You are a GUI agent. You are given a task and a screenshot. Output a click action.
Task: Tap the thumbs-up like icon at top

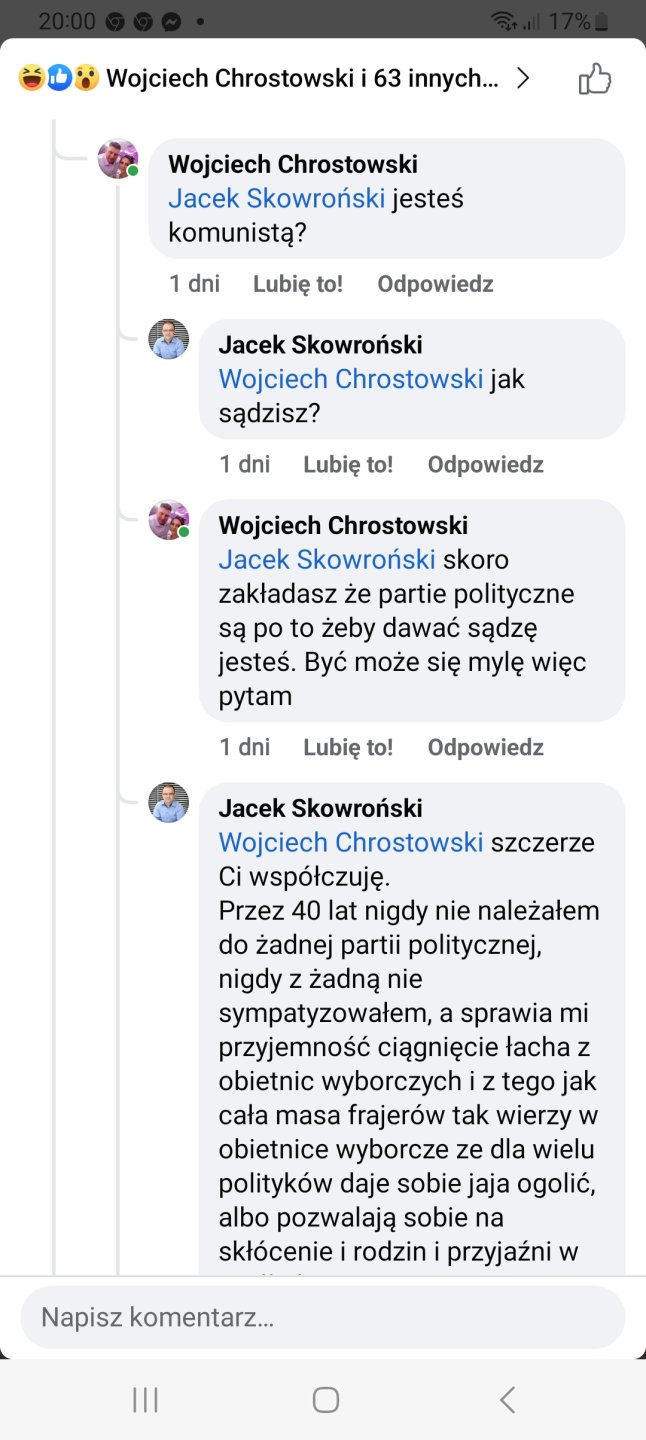(x=595, y=79)
